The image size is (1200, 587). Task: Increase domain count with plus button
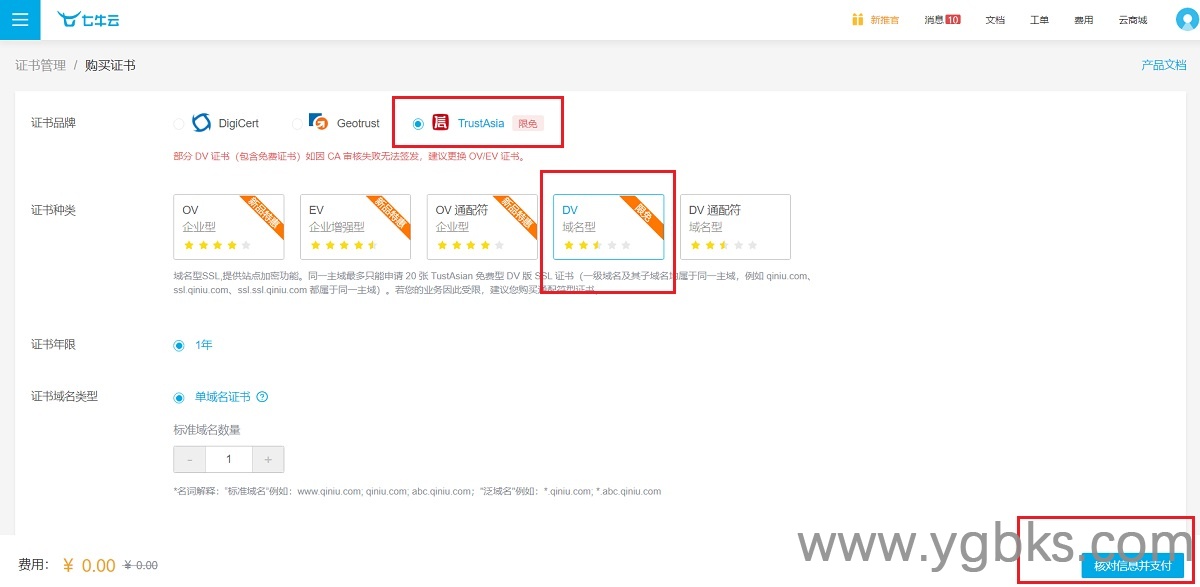[x=268, y=459]
